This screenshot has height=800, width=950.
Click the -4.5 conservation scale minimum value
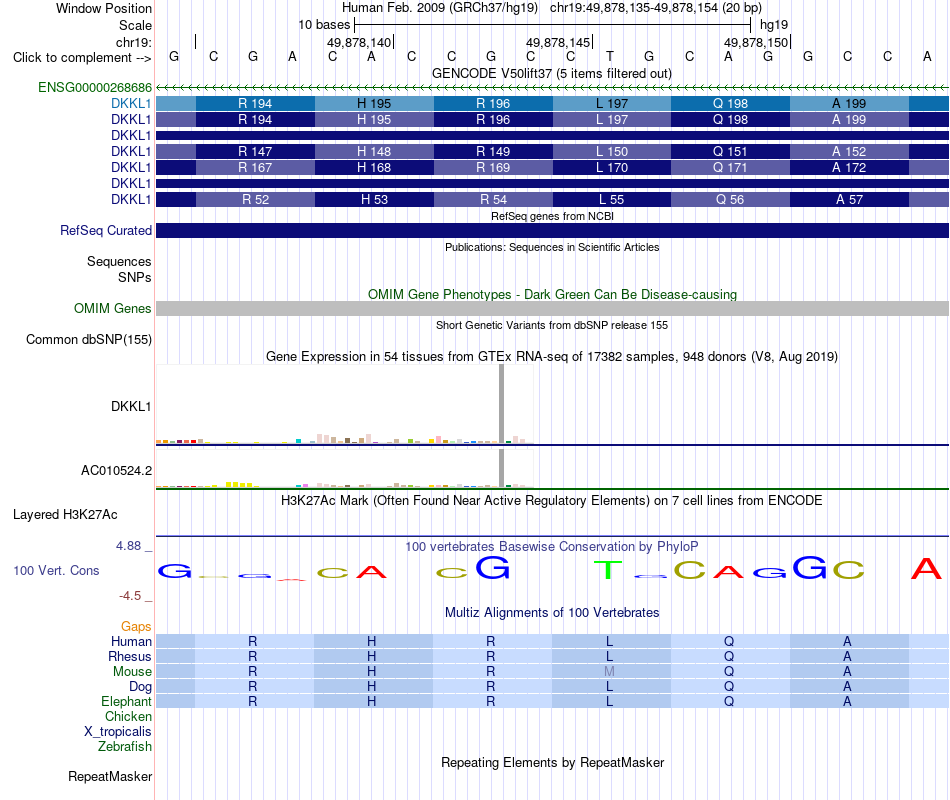tap(130, 596)
